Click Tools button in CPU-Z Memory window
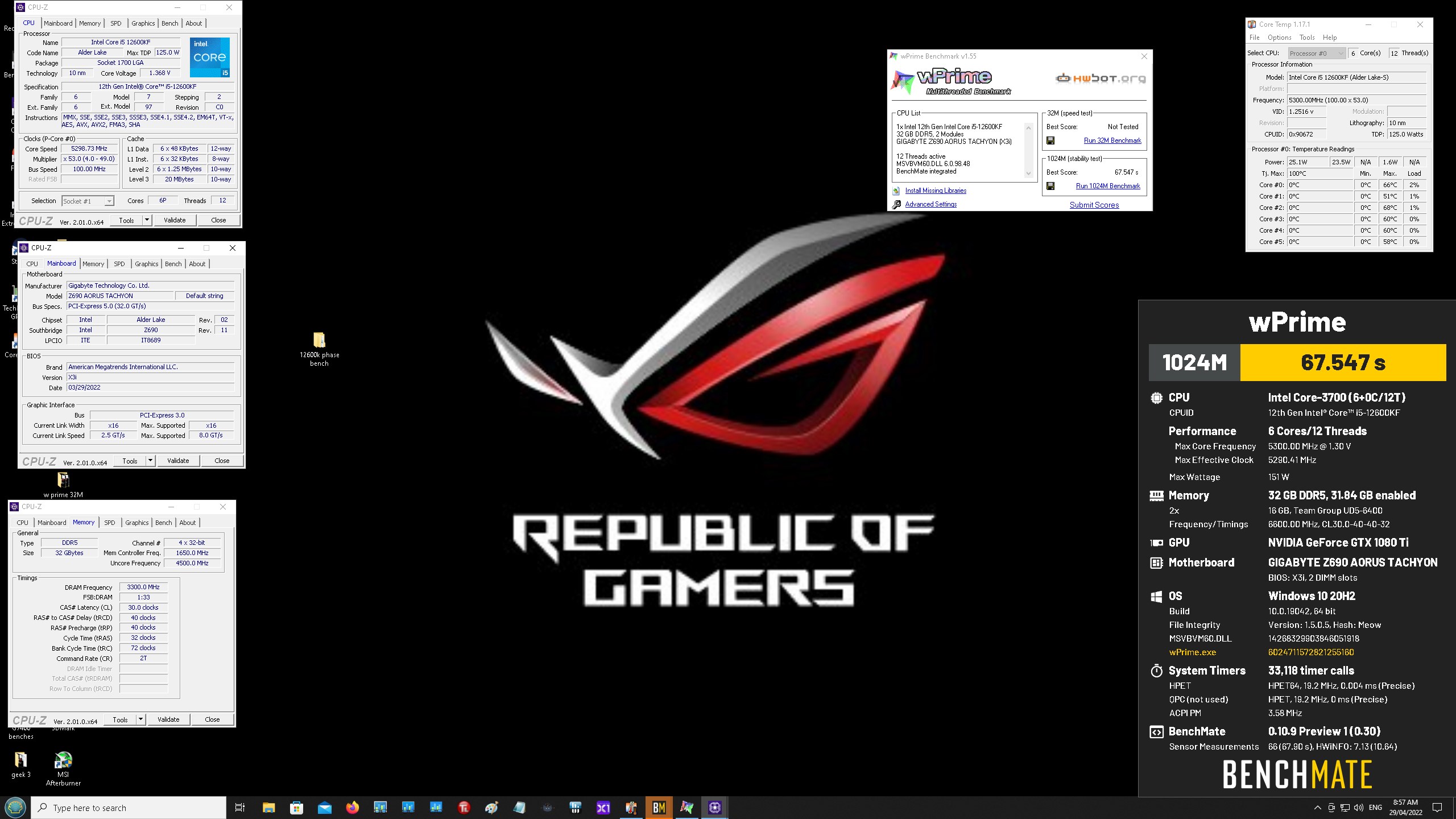This screenshot has height=819, width=1456. coord(120,719)
